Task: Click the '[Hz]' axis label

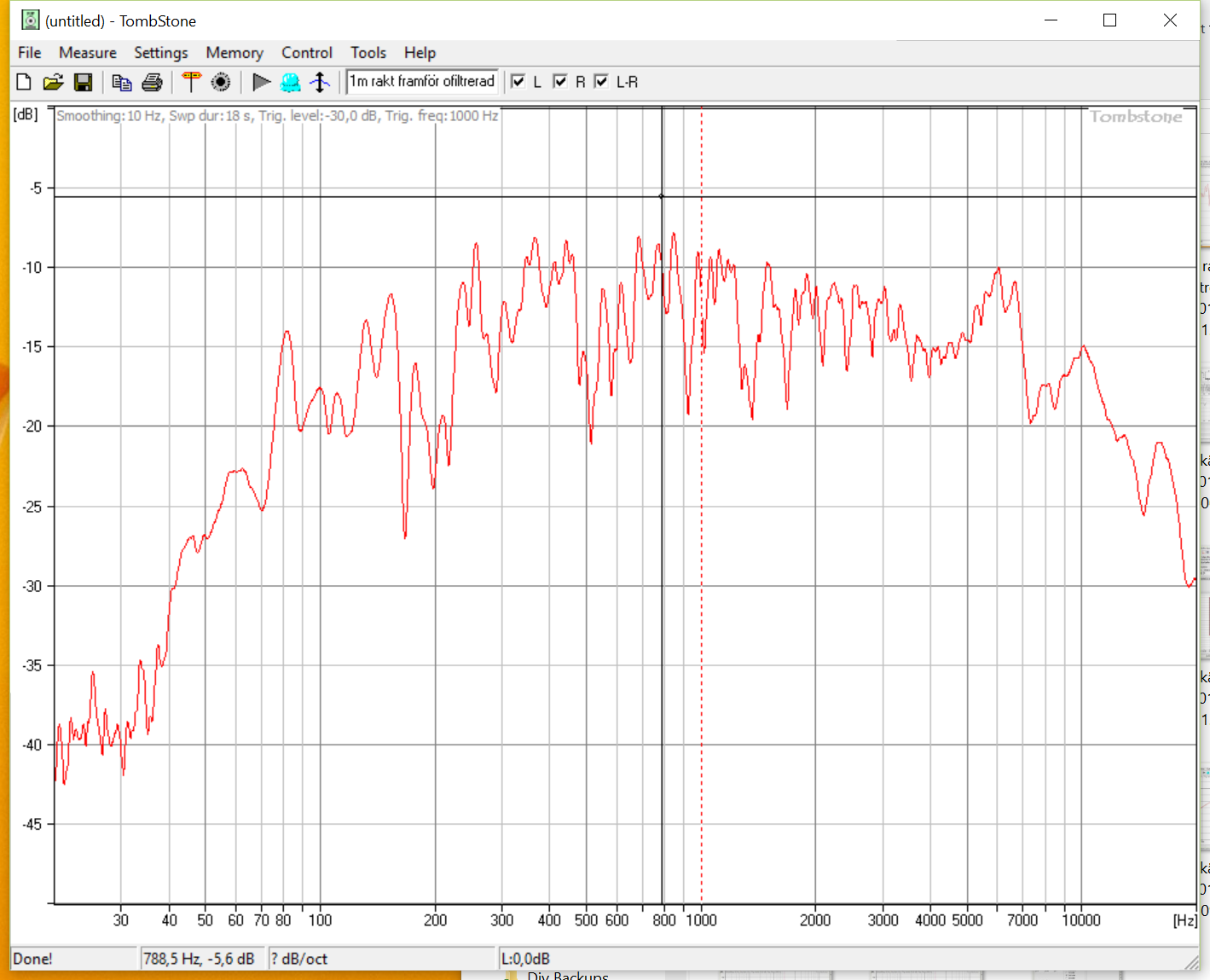Action: (1185, 920)
